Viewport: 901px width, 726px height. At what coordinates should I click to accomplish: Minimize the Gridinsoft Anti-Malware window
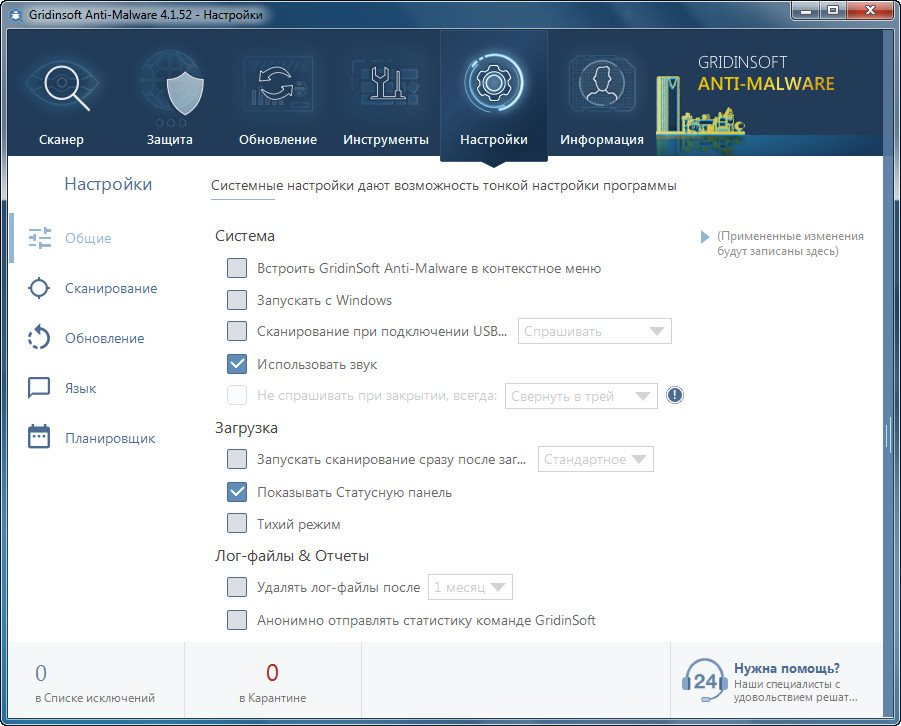[x=806, y=10]
